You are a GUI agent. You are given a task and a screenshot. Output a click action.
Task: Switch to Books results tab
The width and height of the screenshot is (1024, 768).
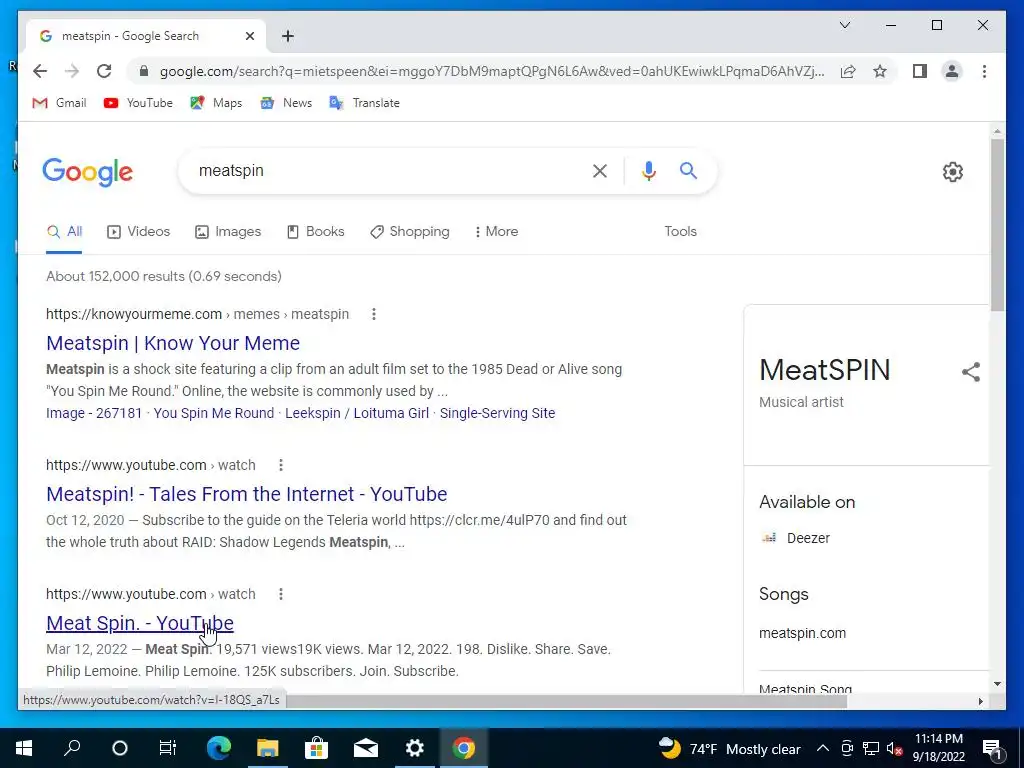coord(315,231)
